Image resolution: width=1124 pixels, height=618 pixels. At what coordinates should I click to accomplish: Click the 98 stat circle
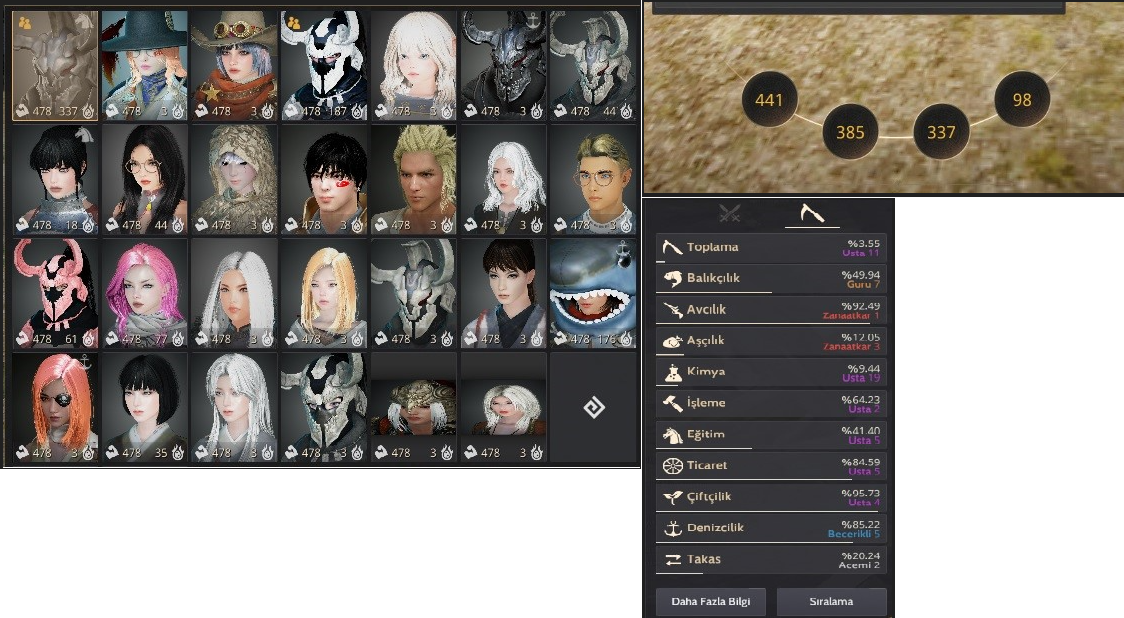(1021, 99)
